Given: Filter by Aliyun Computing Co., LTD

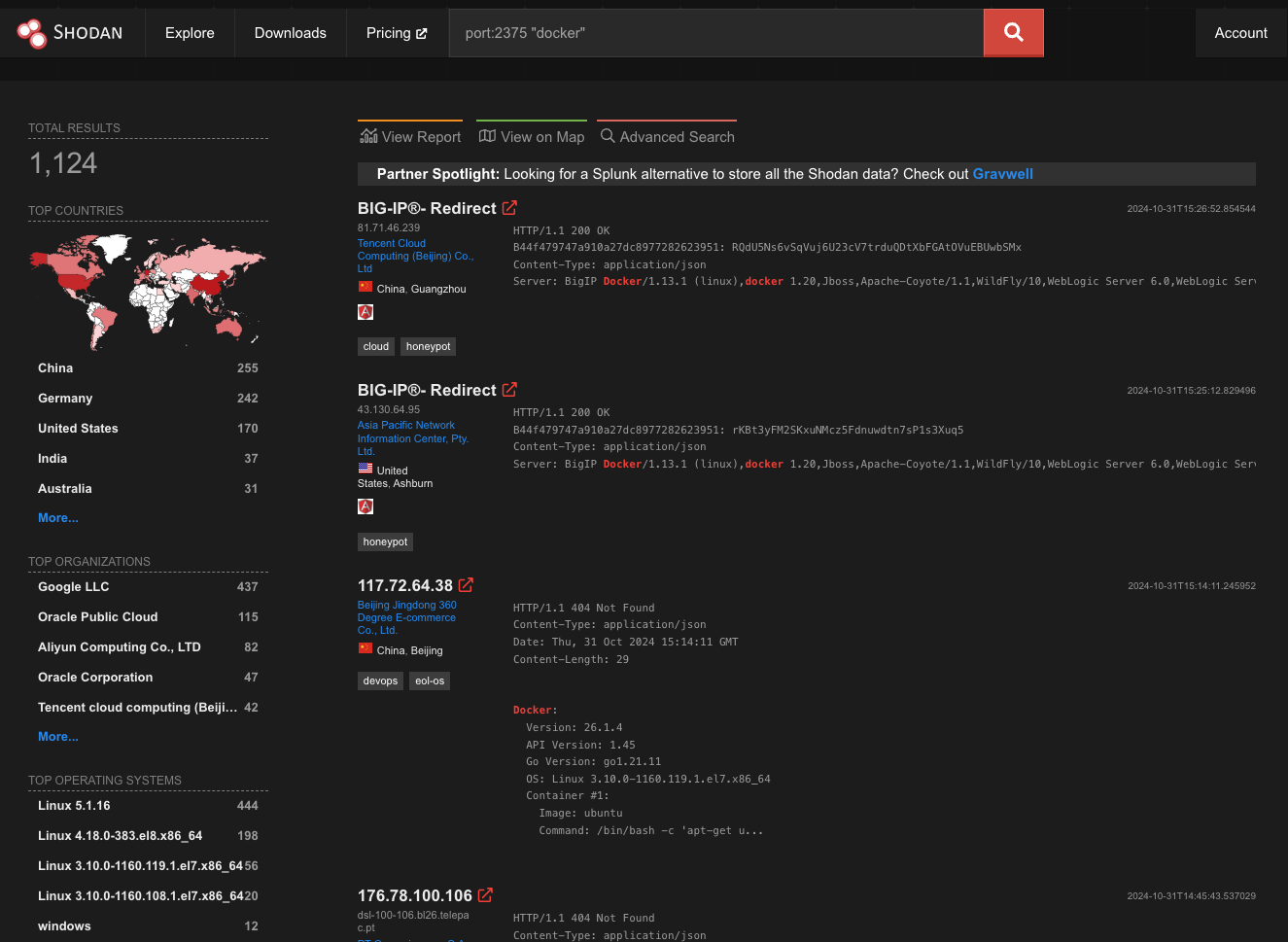Looking at the screenshot, I should tap(148, 647).
